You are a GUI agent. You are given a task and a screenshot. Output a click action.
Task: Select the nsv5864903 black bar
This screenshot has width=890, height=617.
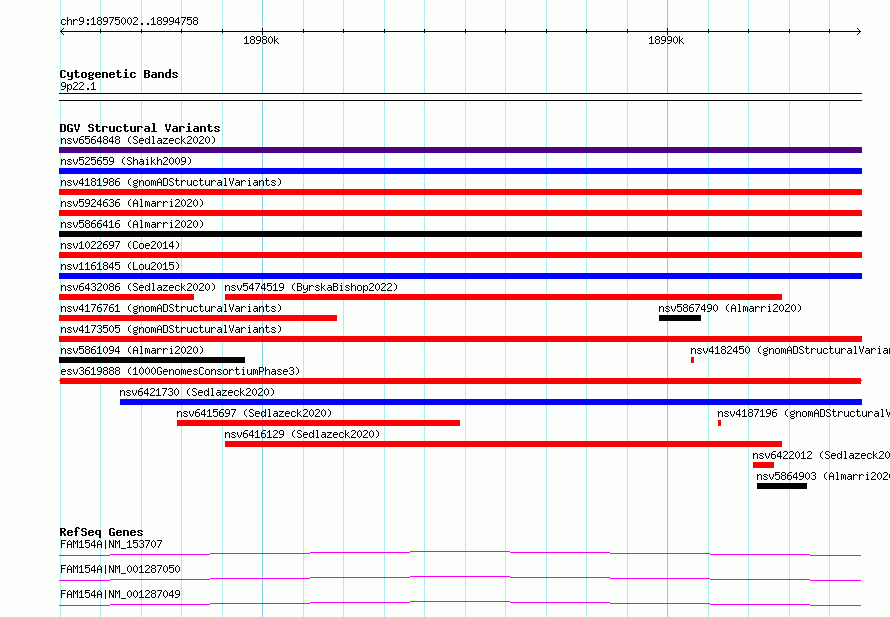[782, 486]
